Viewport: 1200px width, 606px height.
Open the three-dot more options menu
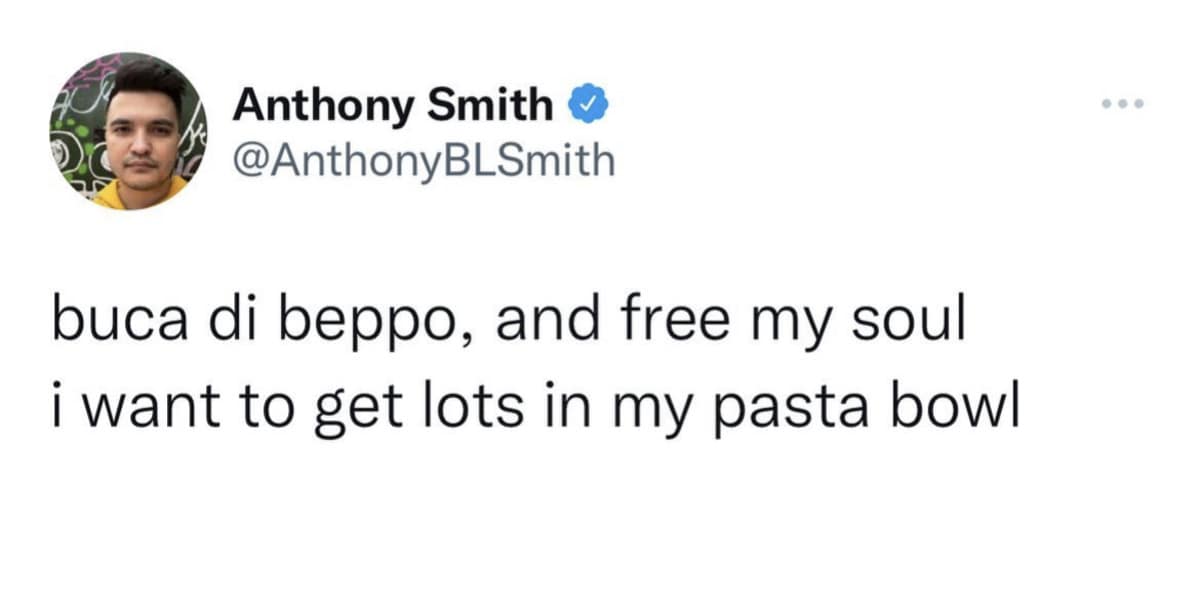[1122, 105]
